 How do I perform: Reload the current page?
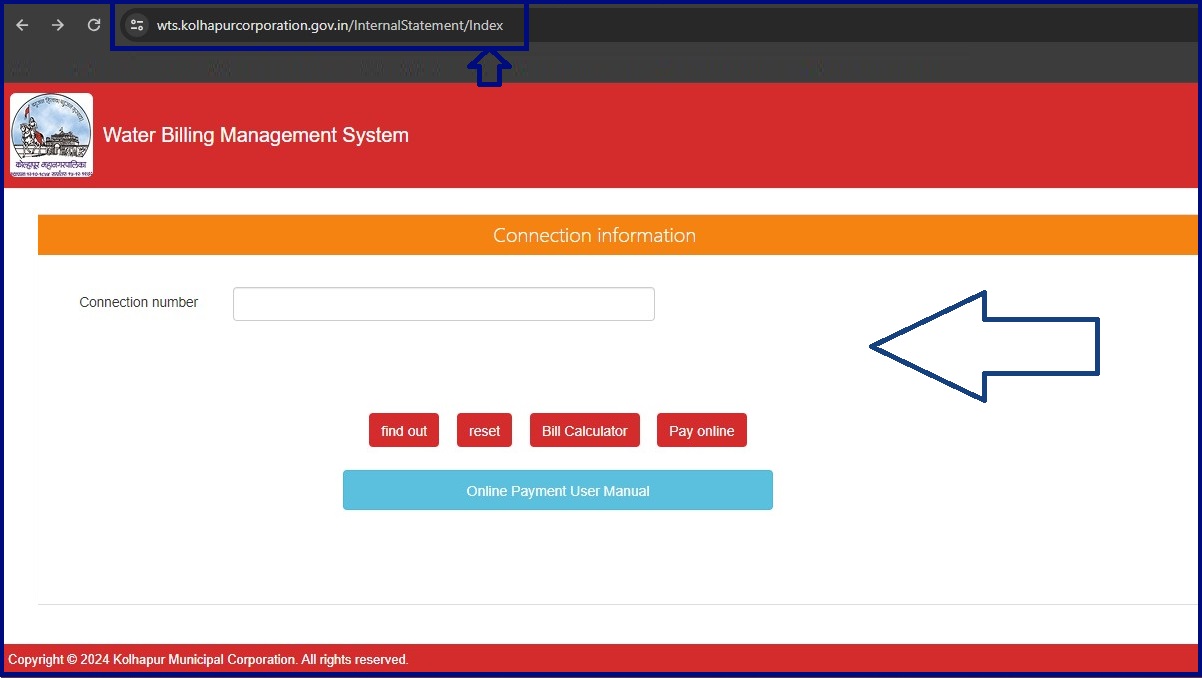click(x=94, y=25)
